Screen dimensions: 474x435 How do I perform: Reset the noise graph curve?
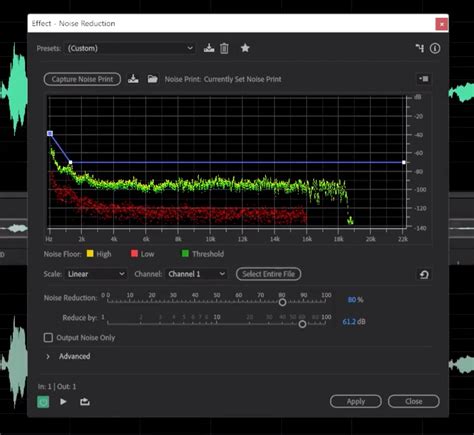pyautogui.click(x=424, y=275)
